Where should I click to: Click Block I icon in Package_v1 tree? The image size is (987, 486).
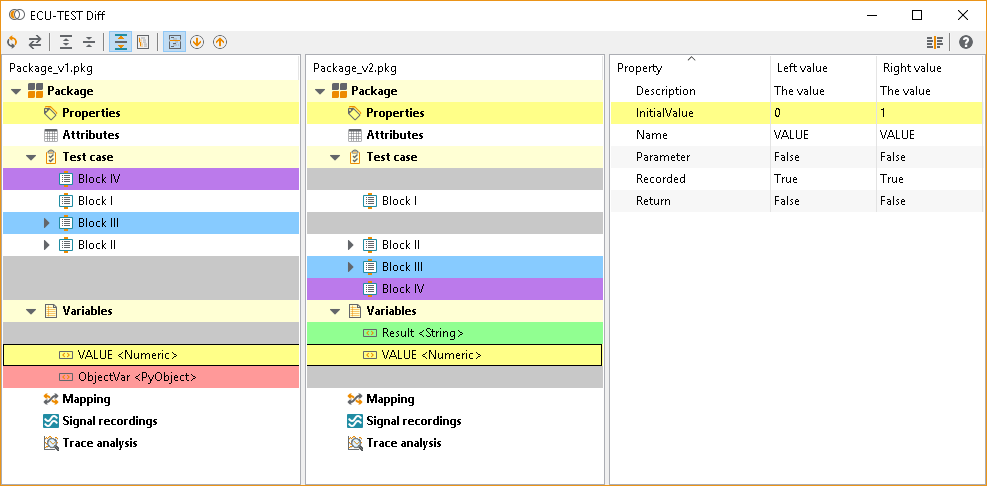66,201
